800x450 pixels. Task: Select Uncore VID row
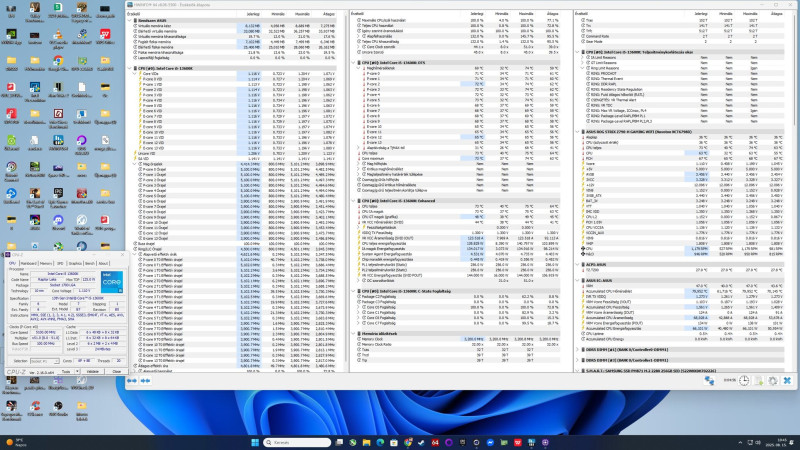232,153
